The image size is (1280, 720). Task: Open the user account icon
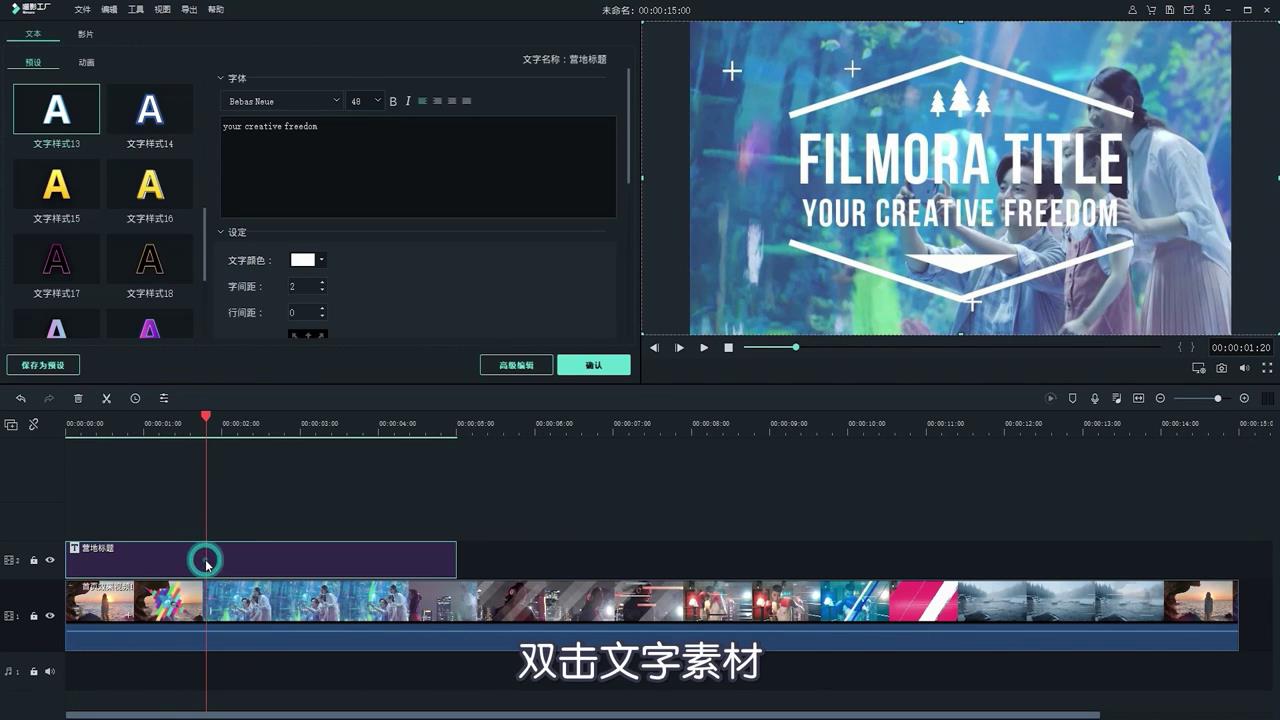1132,9
